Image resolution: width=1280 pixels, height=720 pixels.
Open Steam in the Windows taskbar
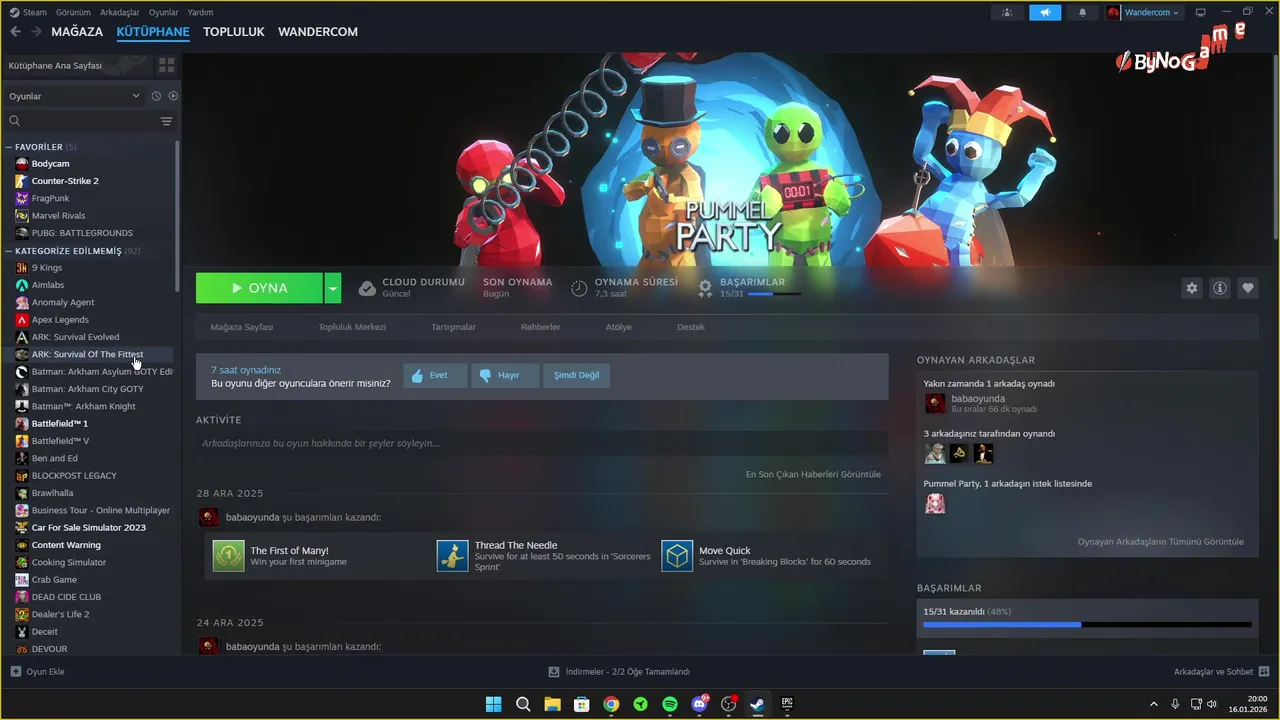[758, 704]
